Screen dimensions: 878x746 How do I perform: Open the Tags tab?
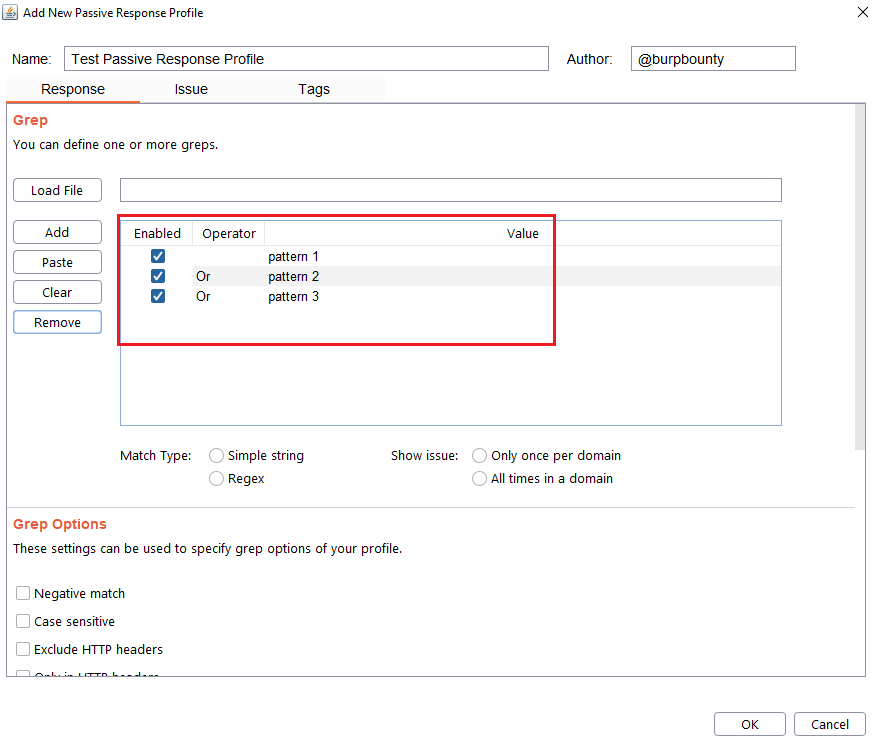(x=313, y=89)
